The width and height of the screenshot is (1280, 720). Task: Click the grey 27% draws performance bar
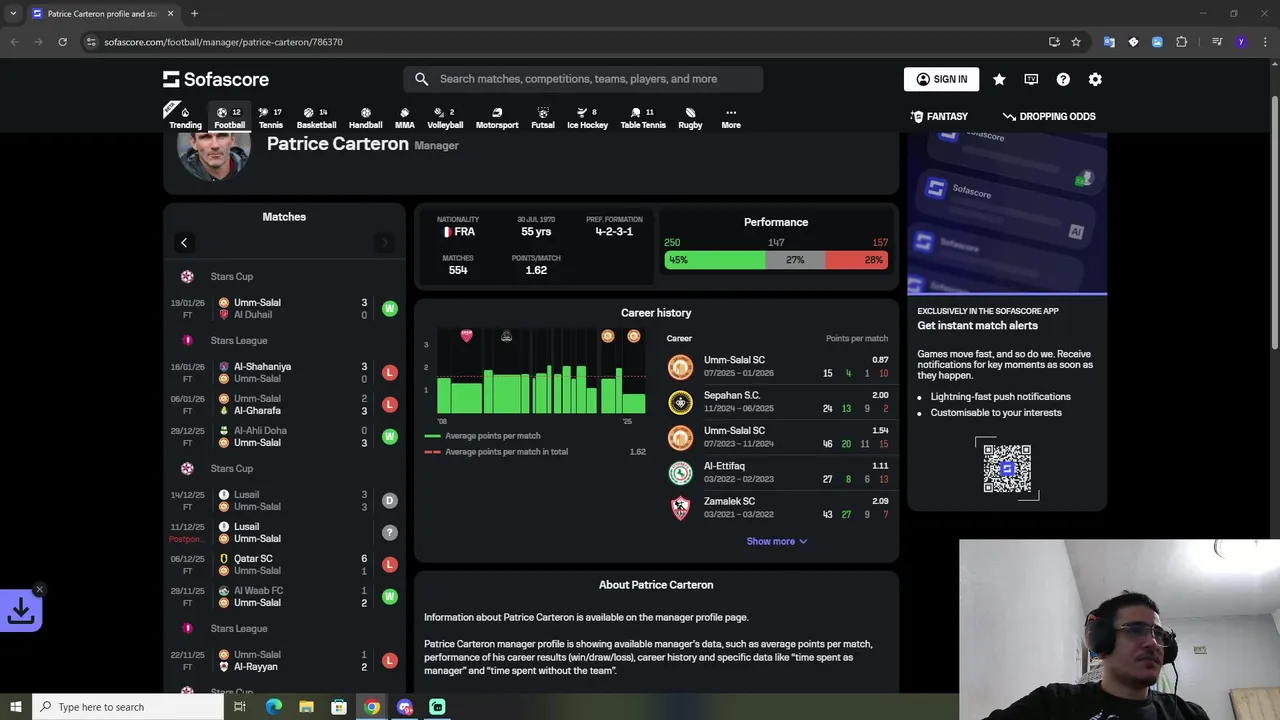(x=795, y=260)
